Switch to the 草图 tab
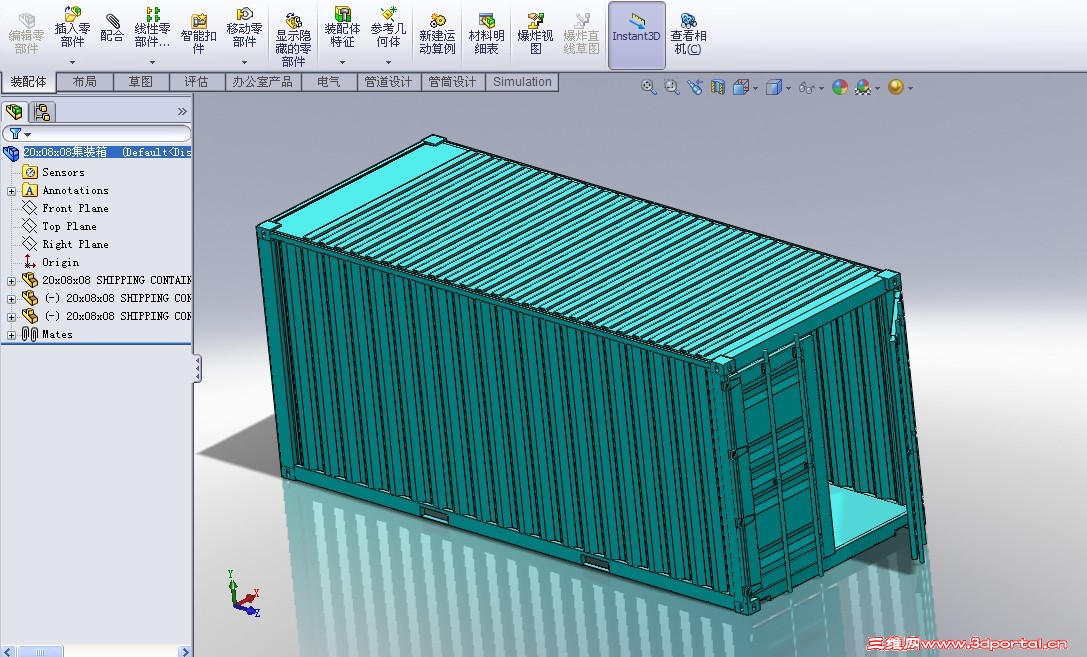 141,82
